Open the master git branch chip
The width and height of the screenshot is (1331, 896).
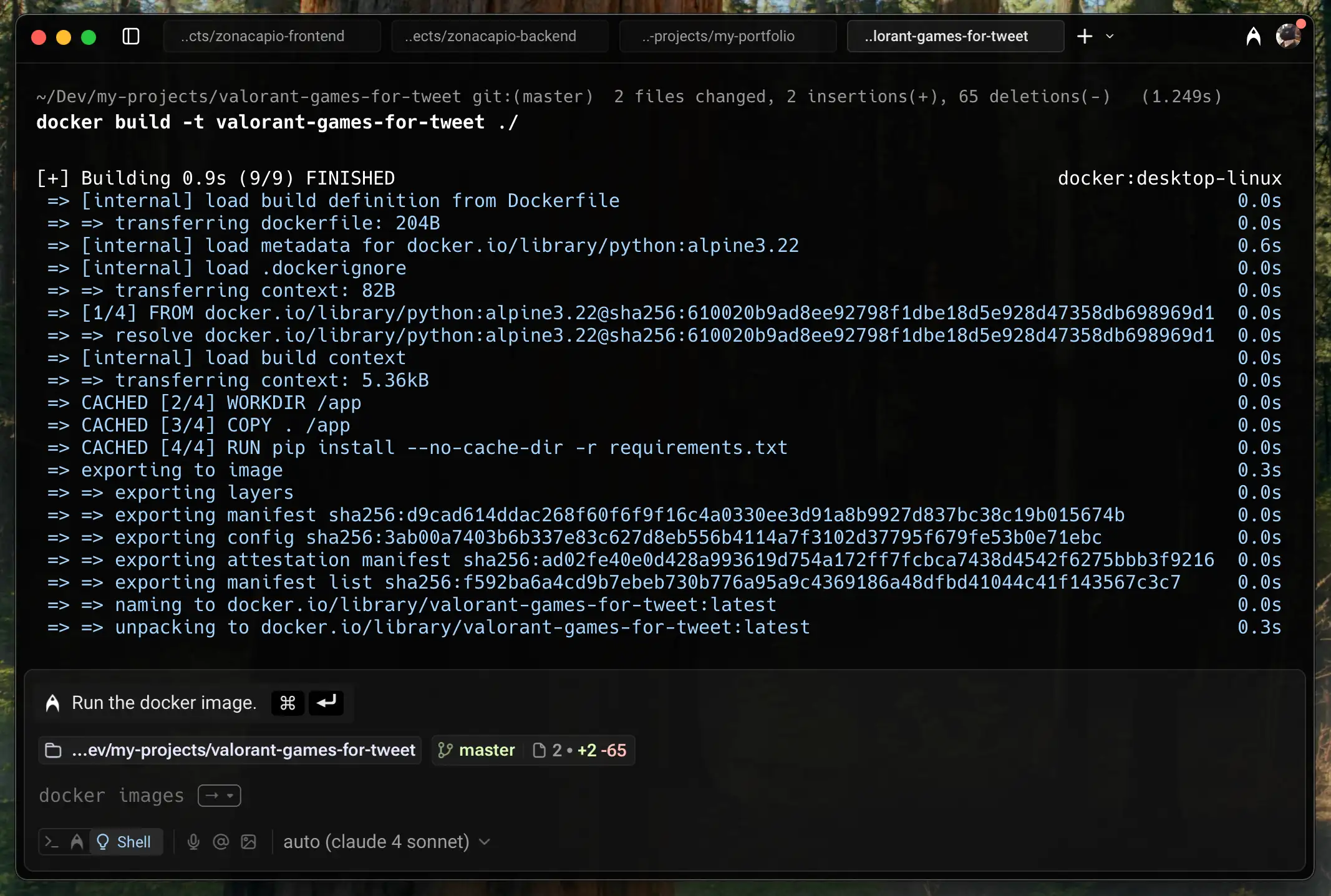point(477,750)
